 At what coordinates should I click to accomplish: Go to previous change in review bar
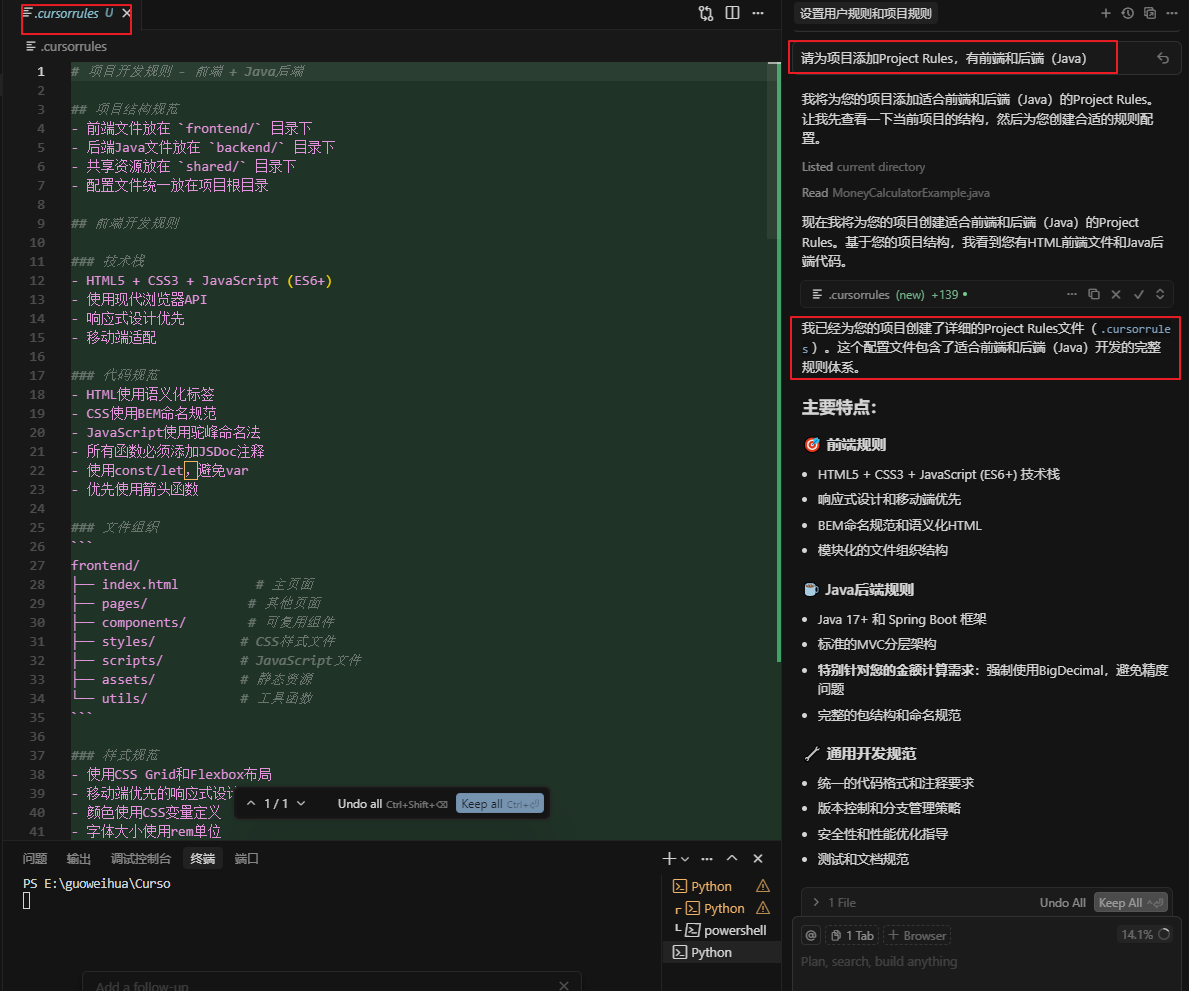pos(251,803)
